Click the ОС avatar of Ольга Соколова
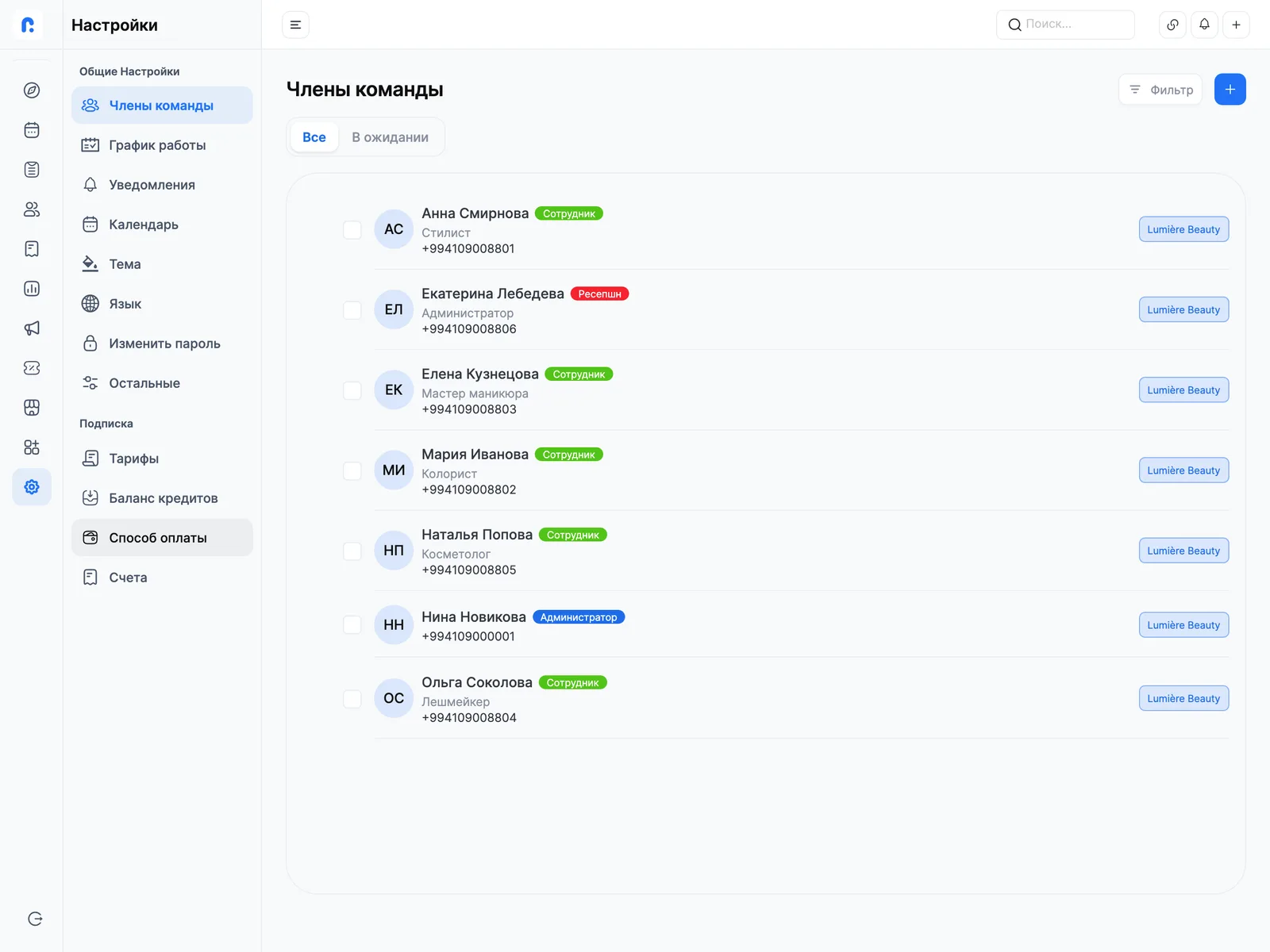 point(394,698)
